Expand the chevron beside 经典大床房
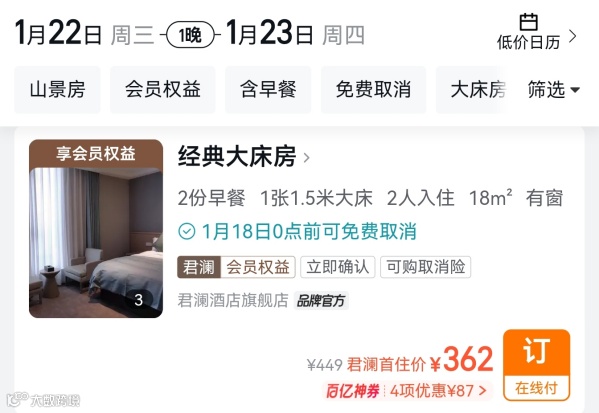This screenshot has width=599, height=413. [x=306, y=157]
